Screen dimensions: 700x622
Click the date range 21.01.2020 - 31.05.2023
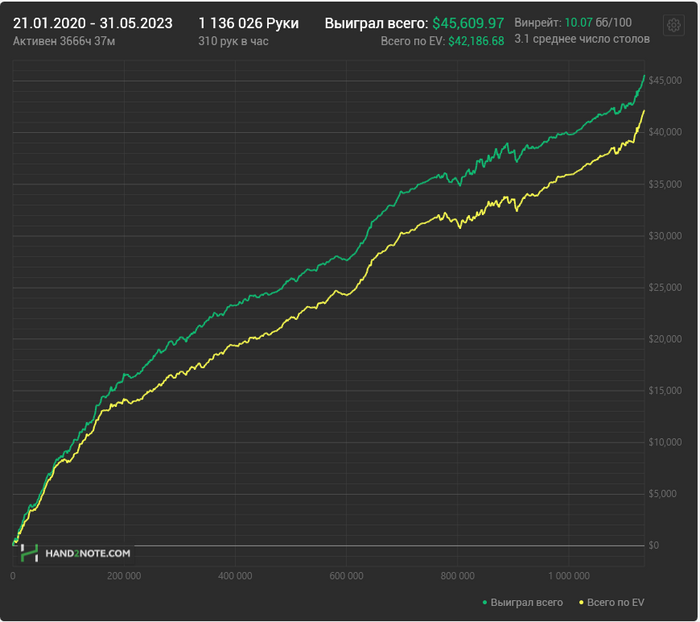coord(93,23)
